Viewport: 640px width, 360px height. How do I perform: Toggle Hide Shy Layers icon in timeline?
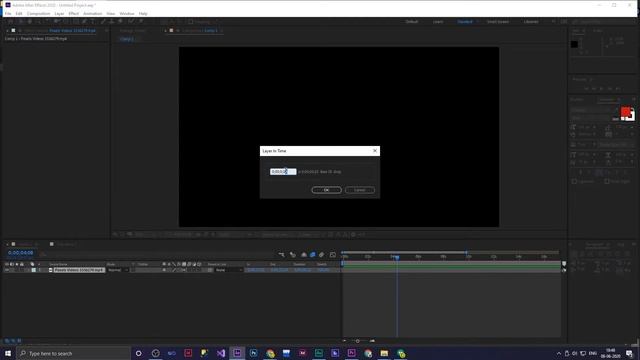304,255
